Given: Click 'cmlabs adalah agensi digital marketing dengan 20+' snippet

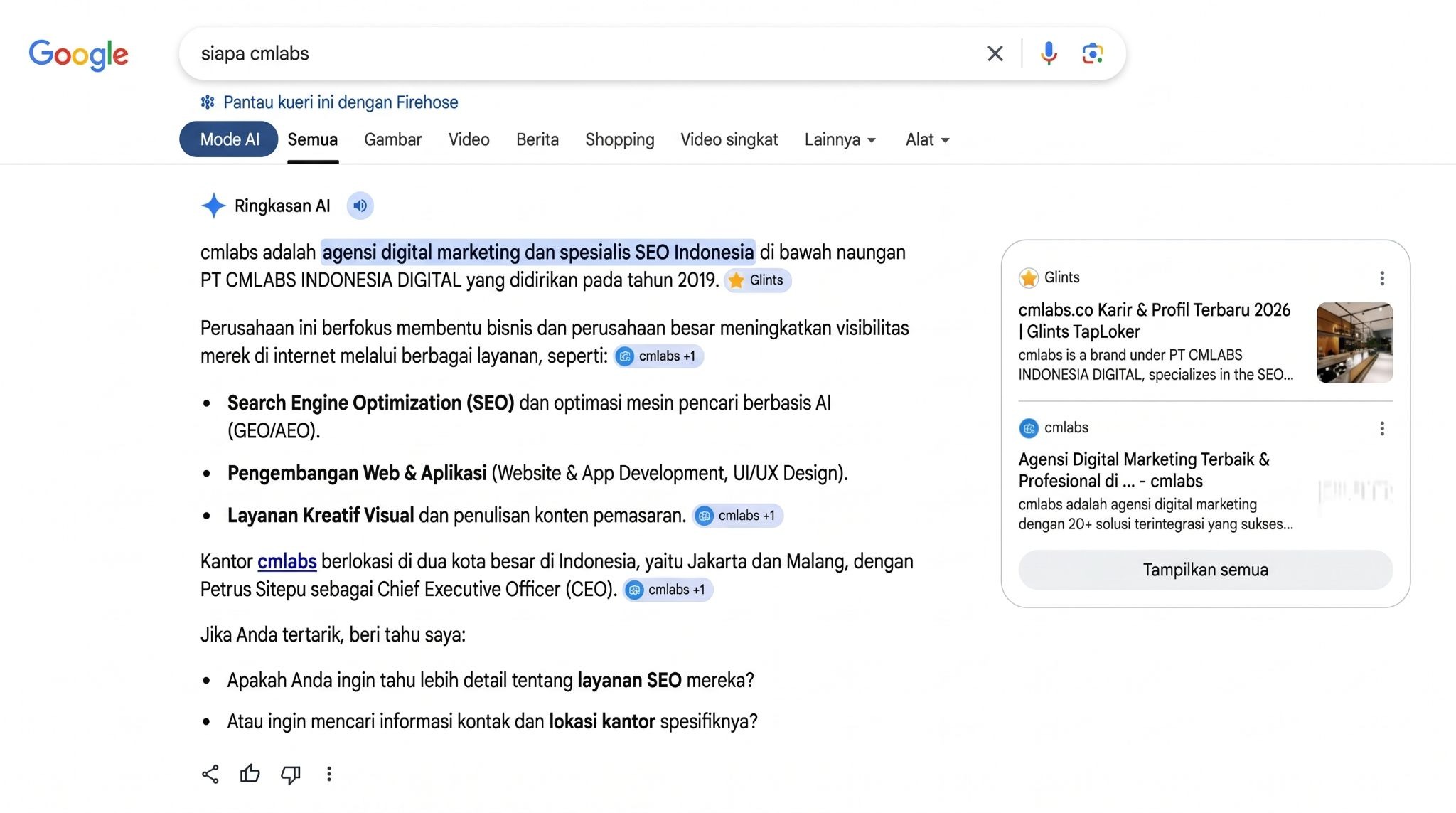Looking at the screenshot, I should tap(1155, 514).
